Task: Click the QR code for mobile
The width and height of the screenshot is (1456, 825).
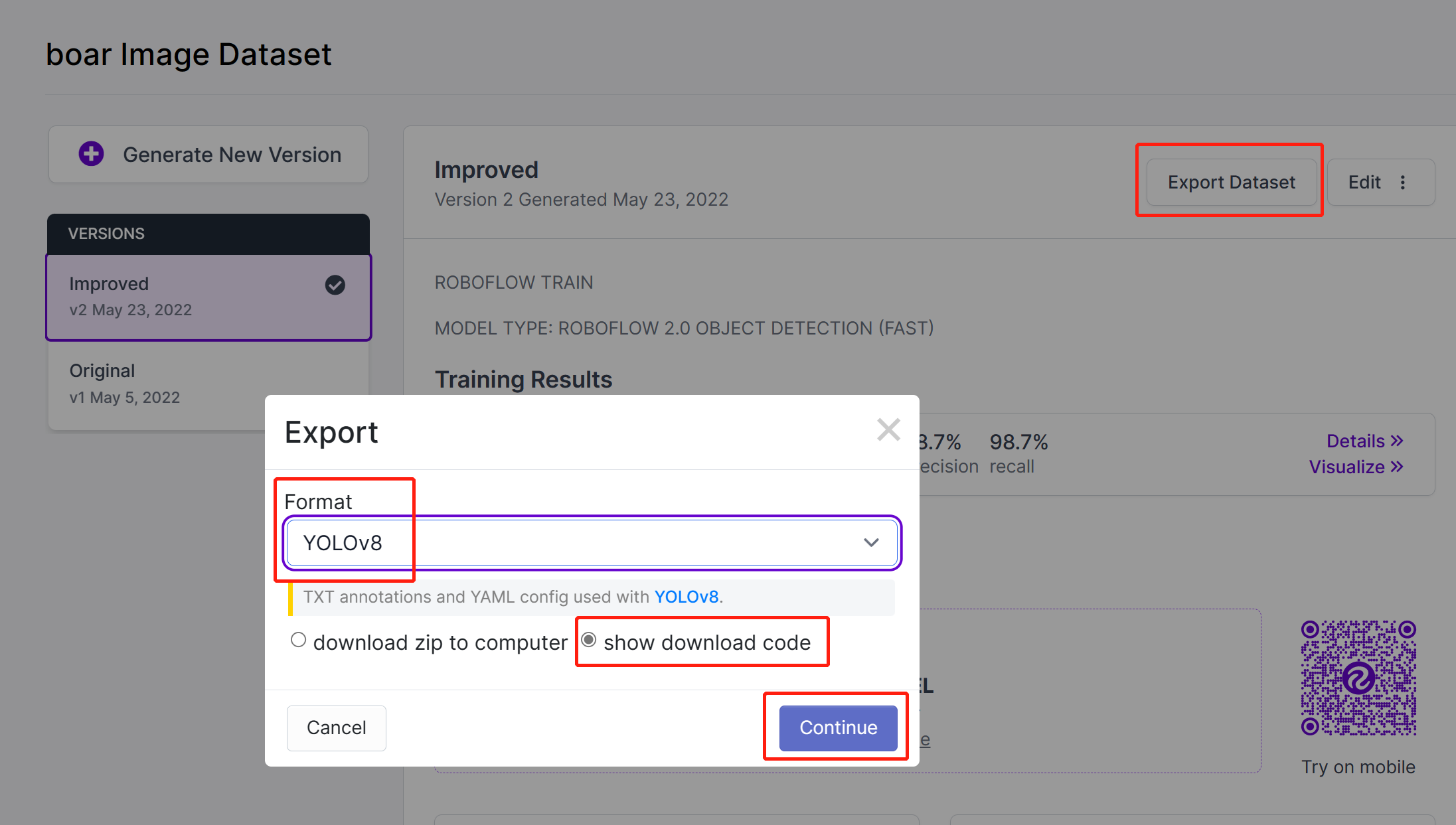Action: coord(1358,678)
